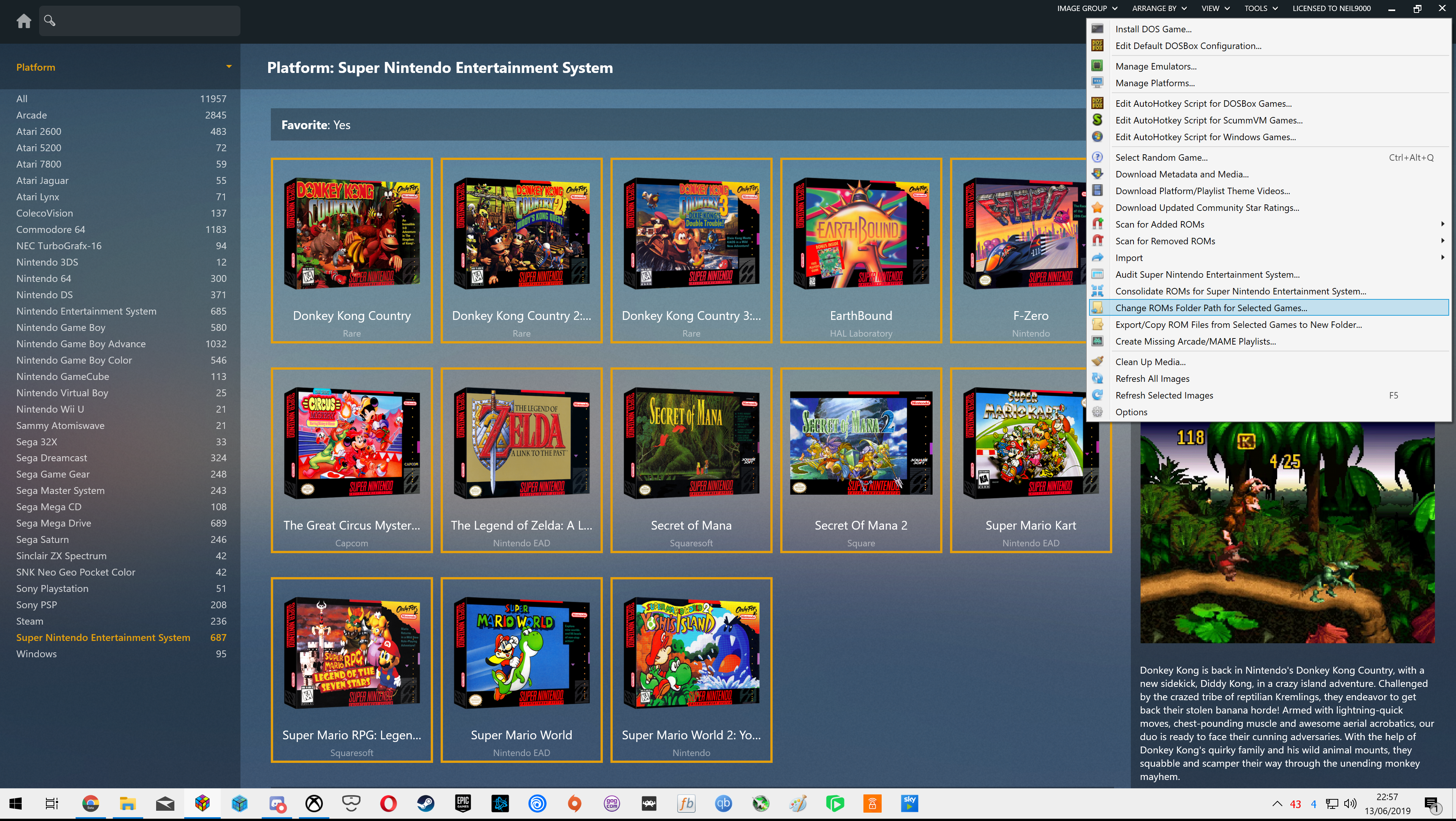Expand the Import submenu arrow
This screenshot has height=821, width=1456.
1442,257
